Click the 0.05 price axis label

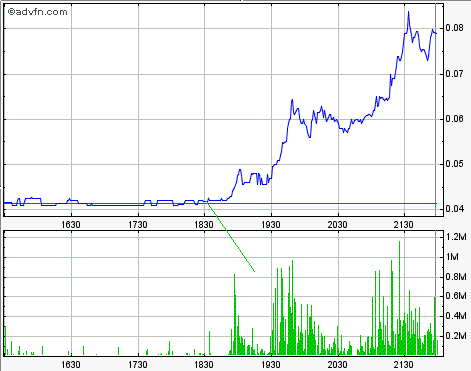pos(455,164)
